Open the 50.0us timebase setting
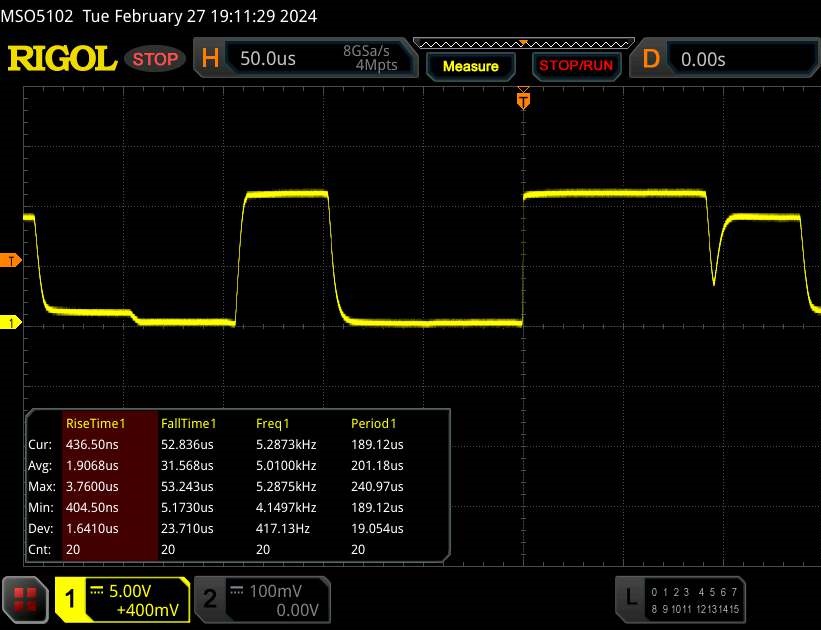Screen dimensions: 821x630 [268, 59]
